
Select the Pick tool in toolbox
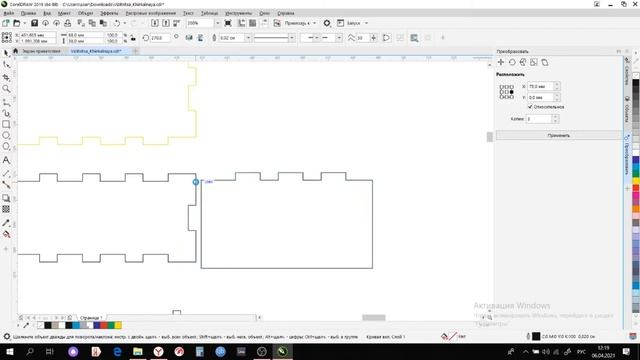(6, 53)
